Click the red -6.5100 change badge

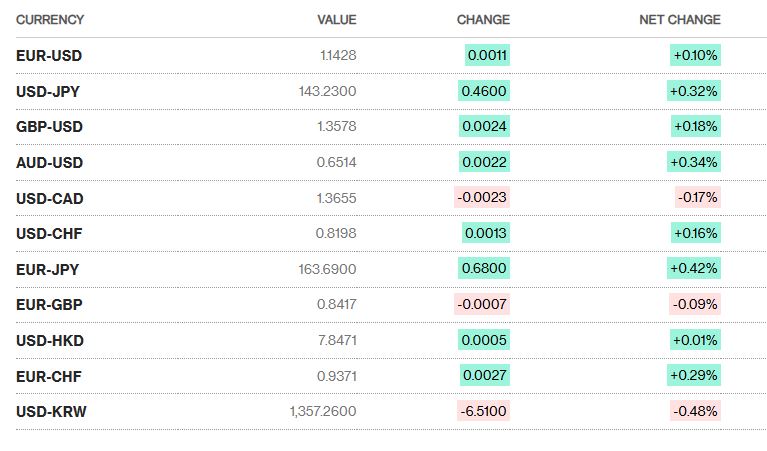coord(482,412)
